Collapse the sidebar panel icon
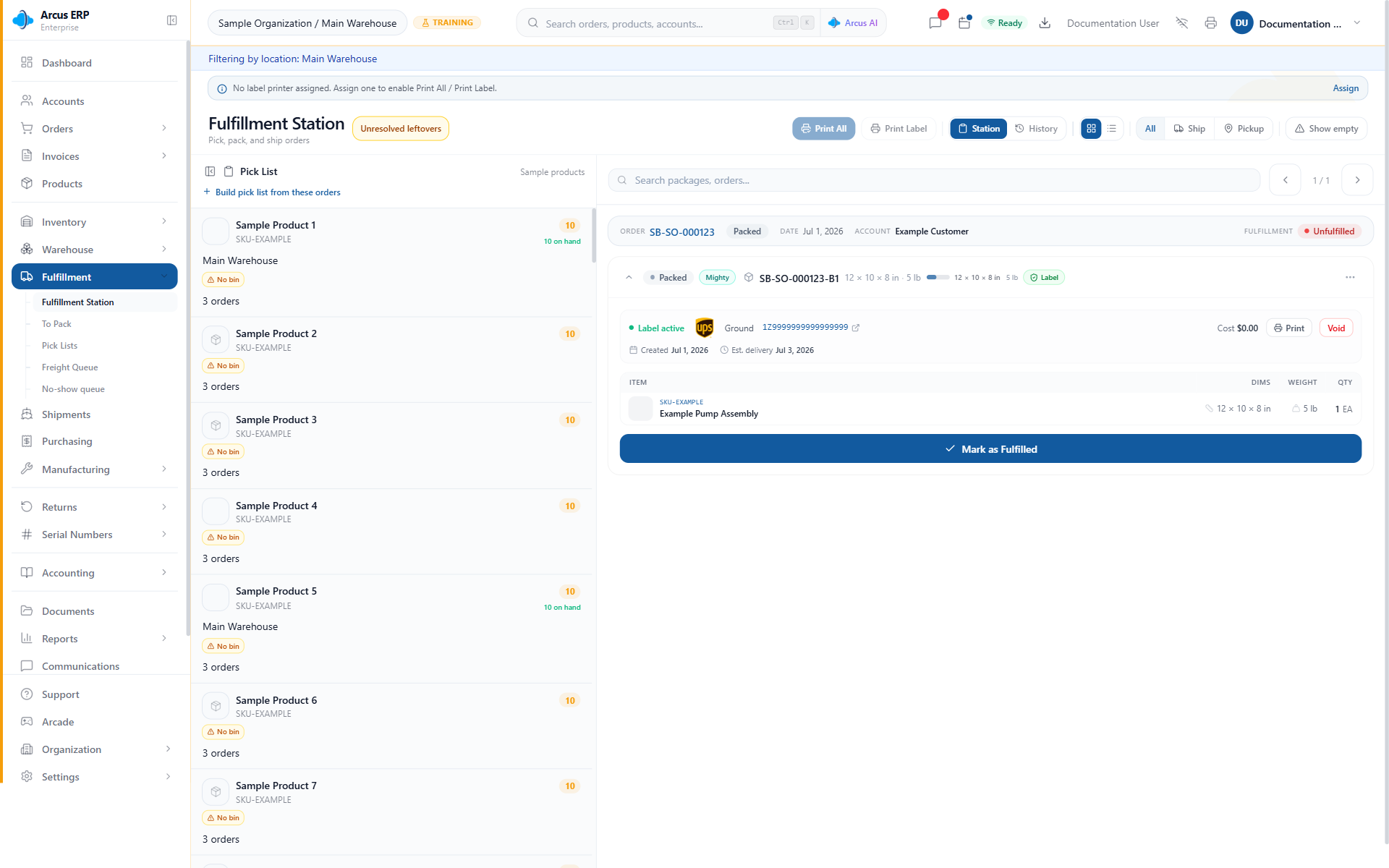This screenshot has height=868, width=1389. [x=171, y=20]
